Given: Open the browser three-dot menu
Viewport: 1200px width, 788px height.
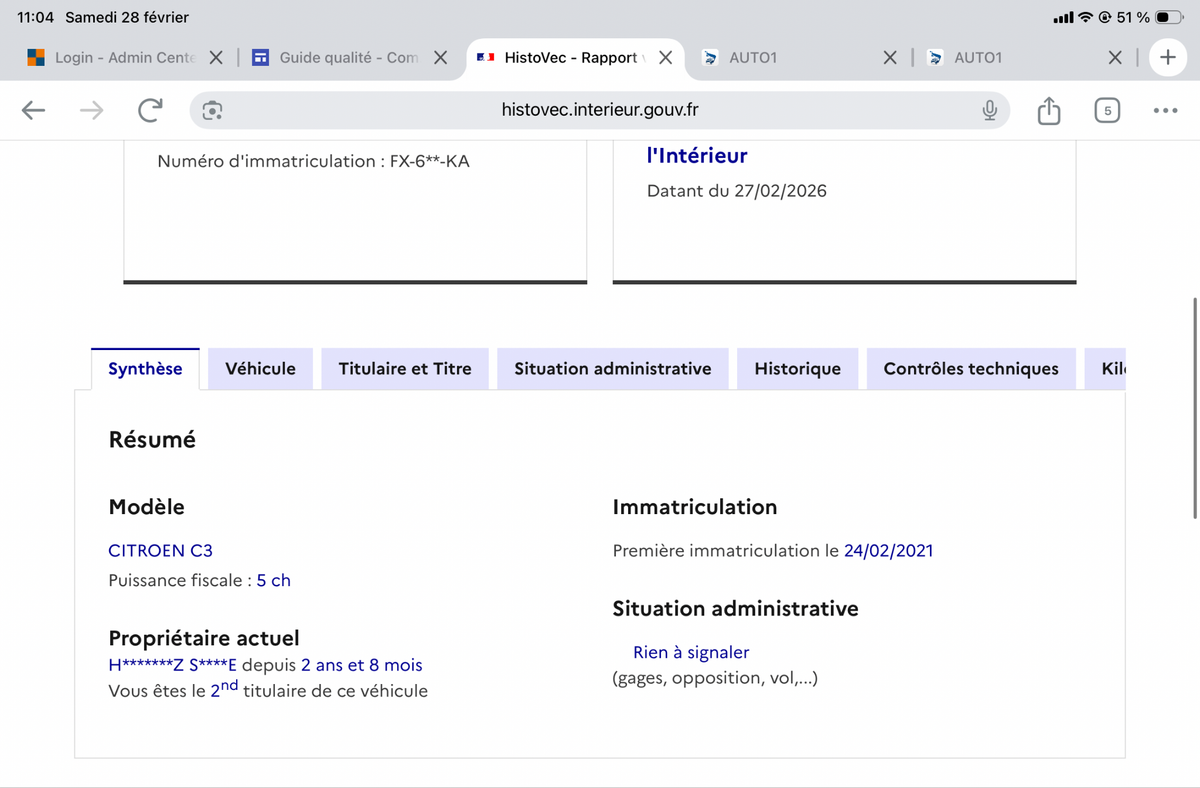Looking at the screenshot, I should tap(1164, 111).
